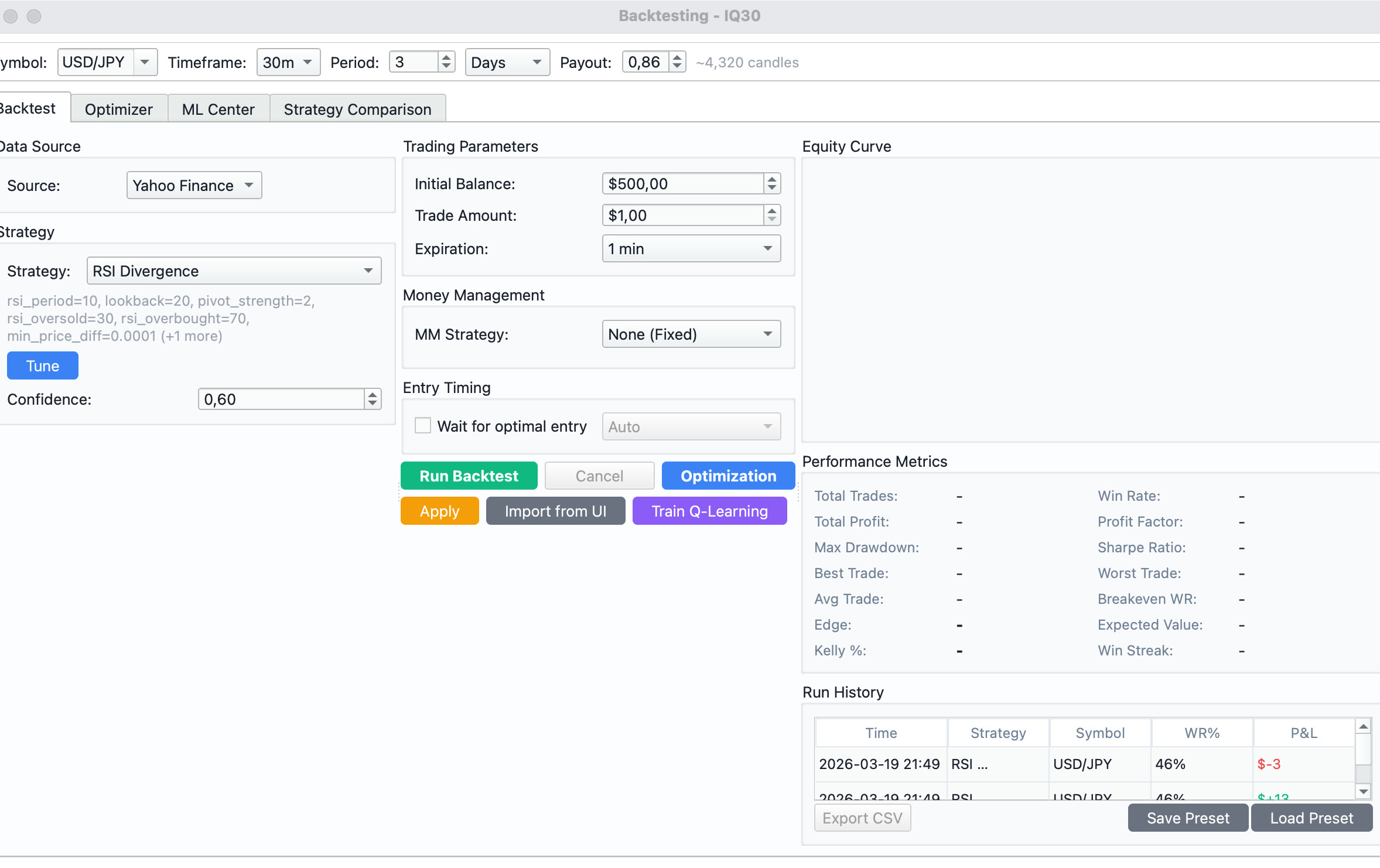
Task: Click the Period value field
Action: pos(414,62)
